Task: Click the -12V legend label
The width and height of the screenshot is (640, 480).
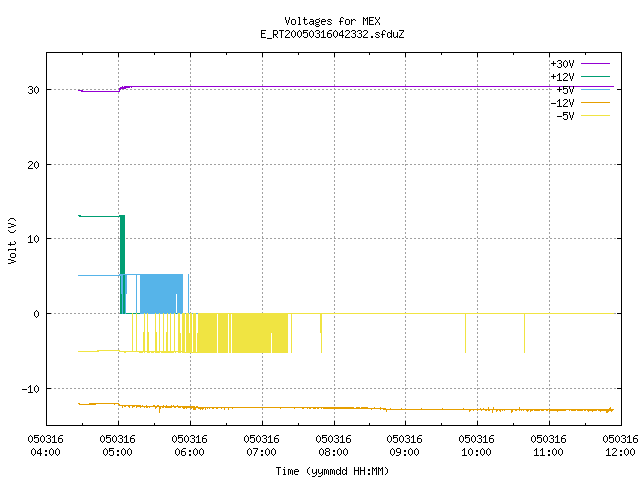Action: coord(562,103)
